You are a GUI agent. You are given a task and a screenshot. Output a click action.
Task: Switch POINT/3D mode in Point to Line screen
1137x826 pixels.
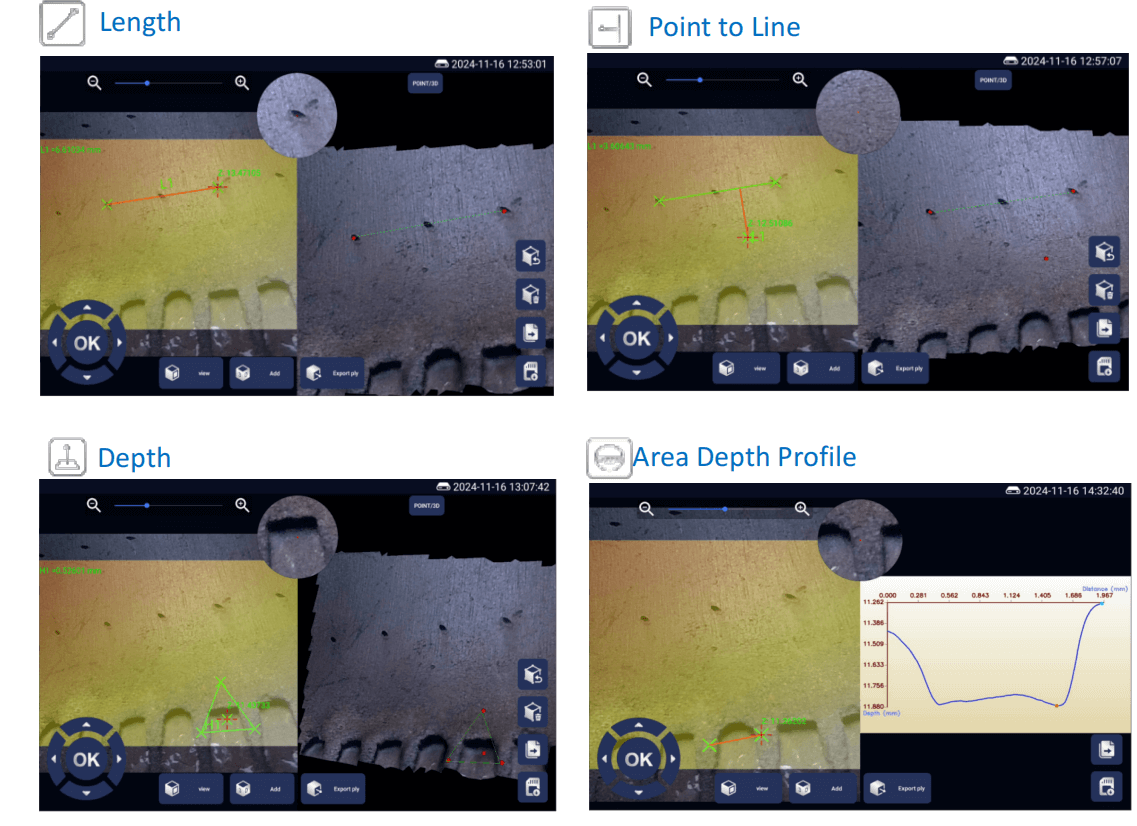[x=993, y=80]
